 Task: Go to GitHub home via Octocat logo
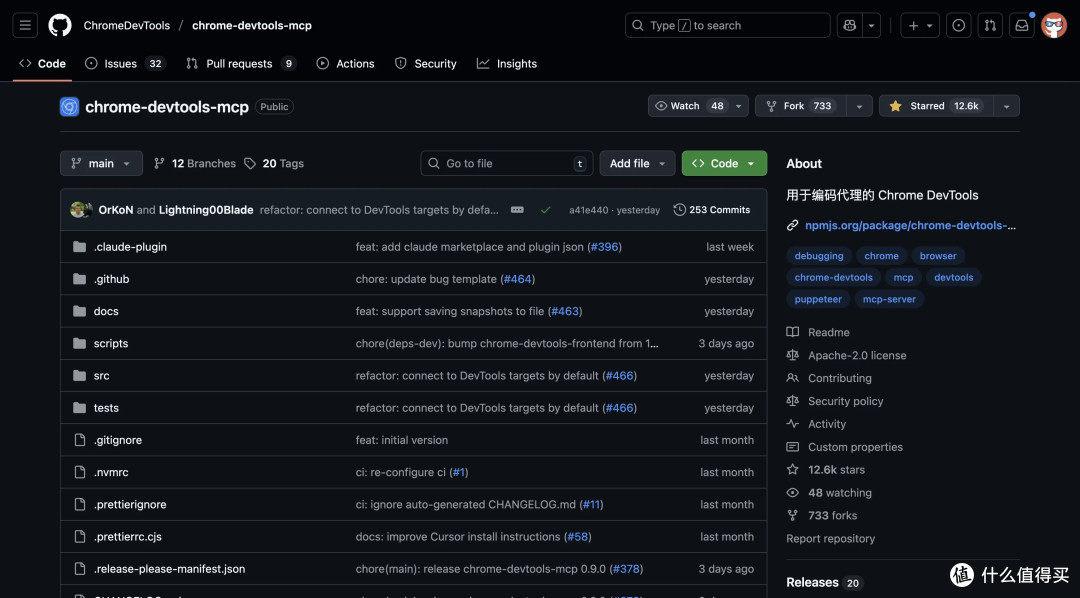[60, 25]
